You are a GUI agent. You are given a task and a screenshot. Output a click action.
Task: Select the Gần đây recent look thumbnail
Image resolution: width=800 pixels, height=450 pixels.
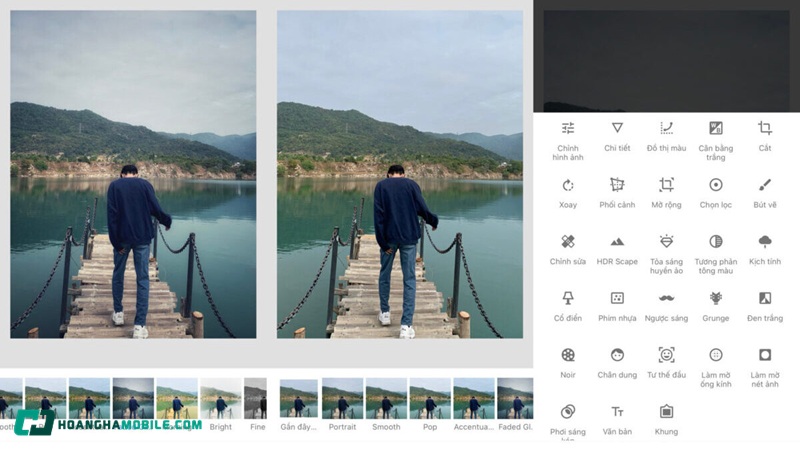click(298, 405)
